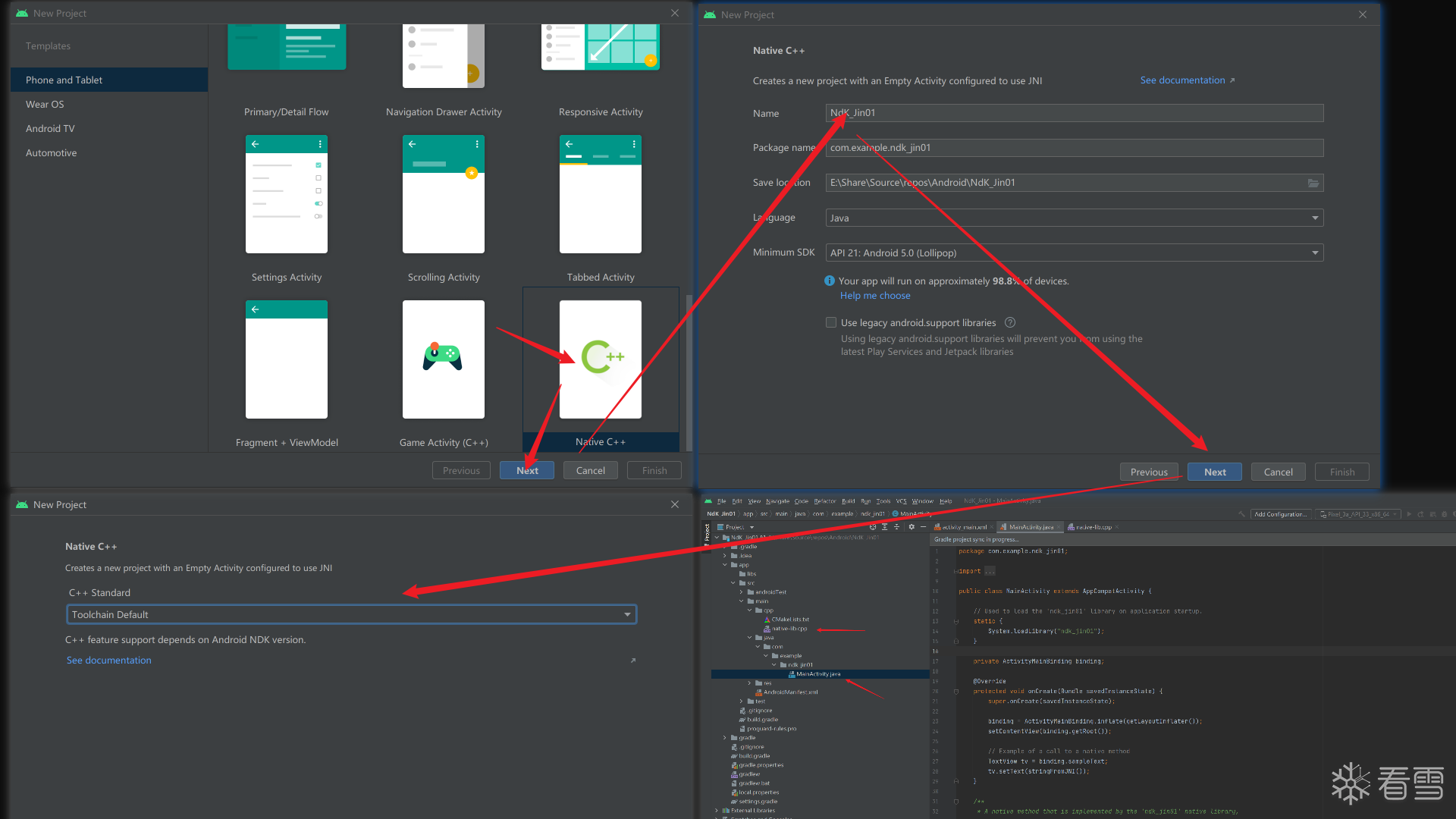Click Select Opened File target icon in Project panel
The height and width of the screenshot is (819, 1456).
coord(873,527)
